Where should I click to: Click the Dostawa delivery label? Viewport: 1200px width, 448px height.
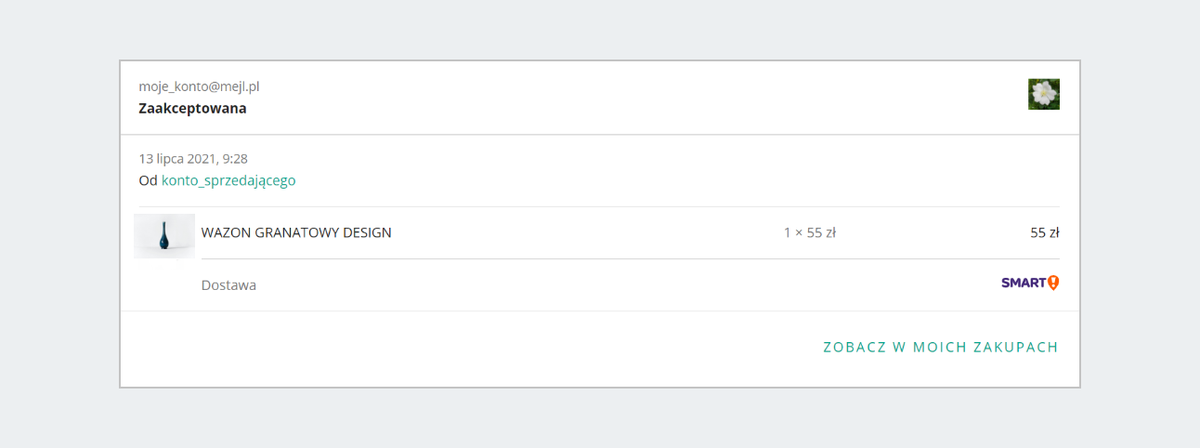[228, 285]
